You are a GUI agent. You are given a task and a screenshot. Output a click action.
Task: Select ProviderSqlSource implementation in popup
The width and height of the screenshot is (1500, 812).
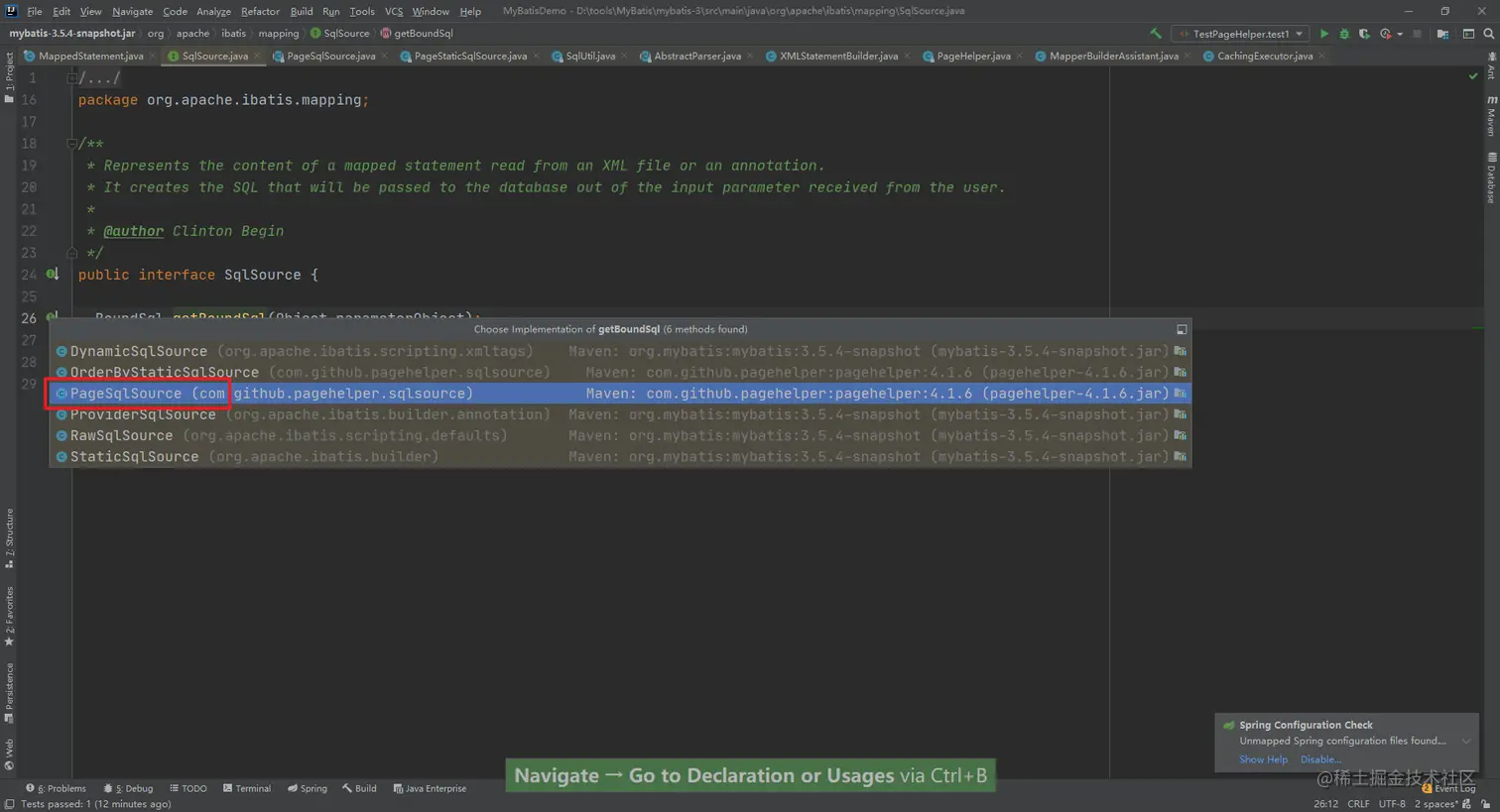pos(620,414)
